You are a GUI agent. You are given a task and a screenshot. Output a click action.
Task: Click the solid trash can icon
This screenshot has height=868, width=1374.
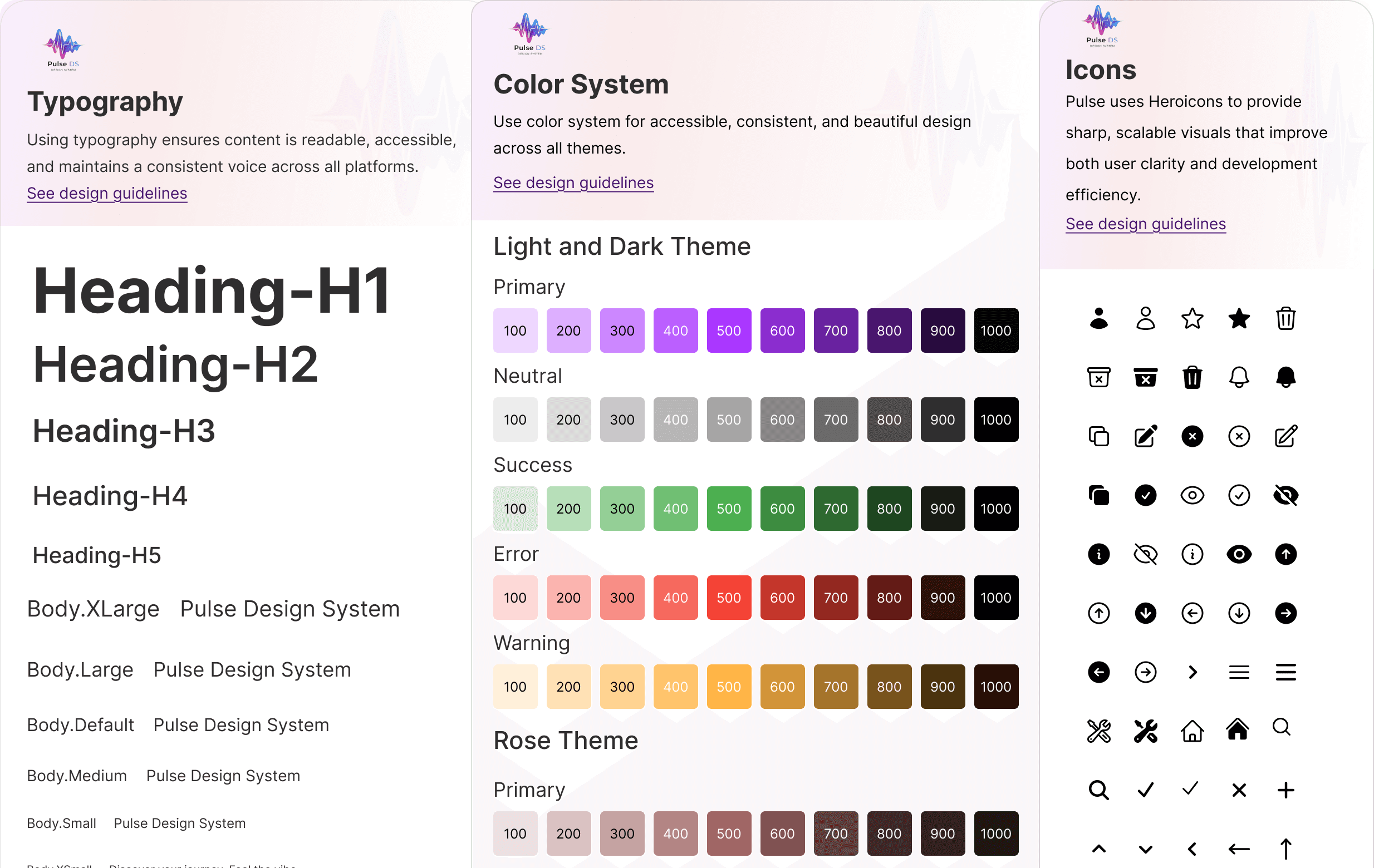(1192, 378)
